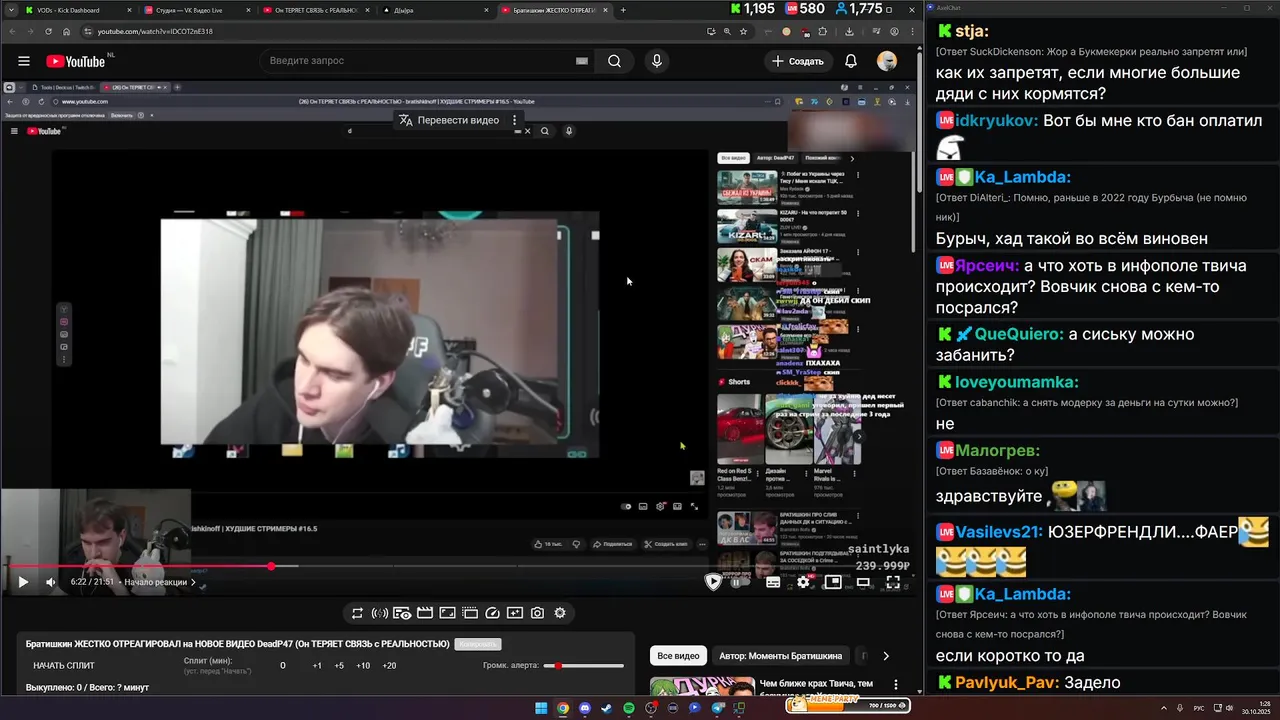Add +10 minutes to split

[363, 665]
